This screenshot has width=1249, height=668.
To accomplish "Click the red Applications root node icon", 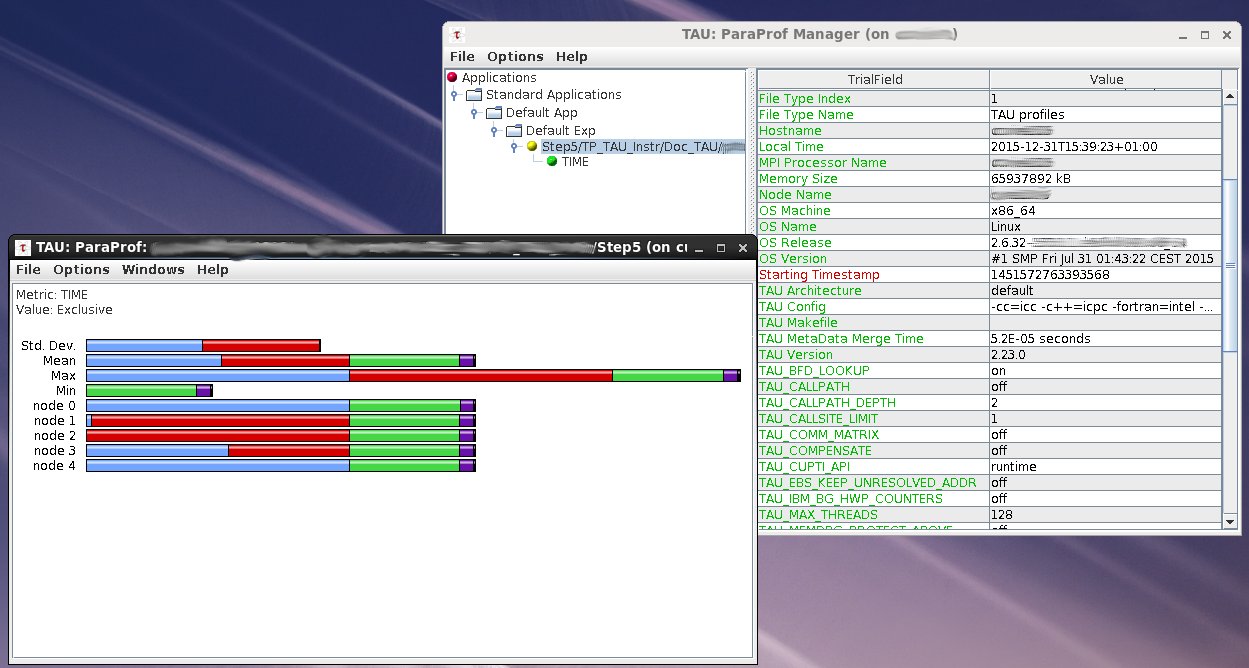I will (452, 78).
